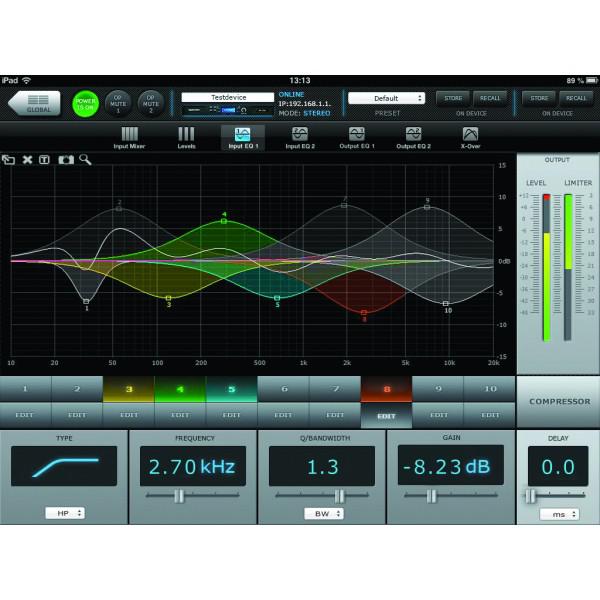This screenshot has width=600, height=600.
Task: Toggle green EQ band 4 button
Action: [x=180, y=389]
